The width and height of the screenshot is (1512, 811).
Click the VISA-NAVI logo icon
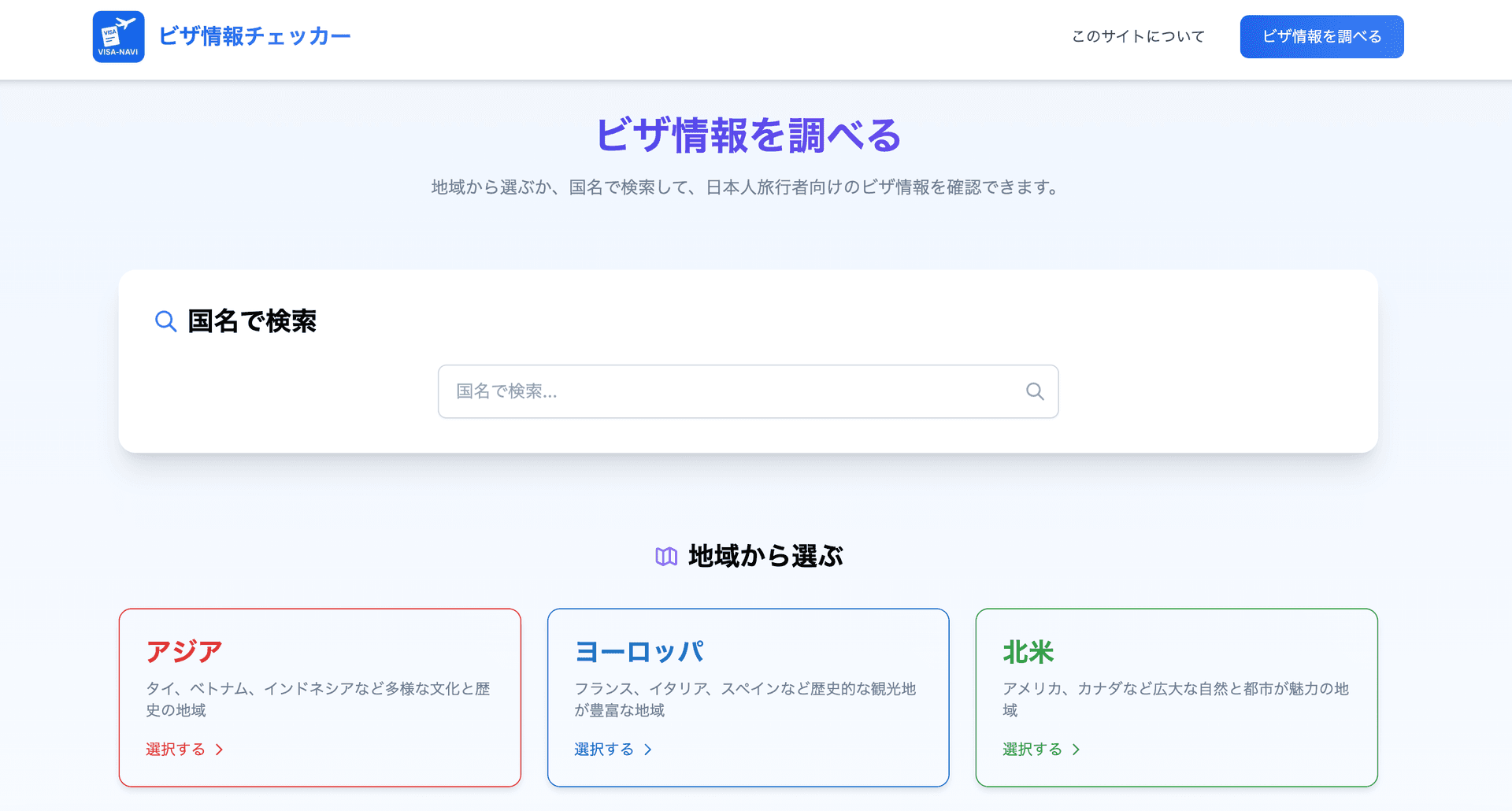118,36
